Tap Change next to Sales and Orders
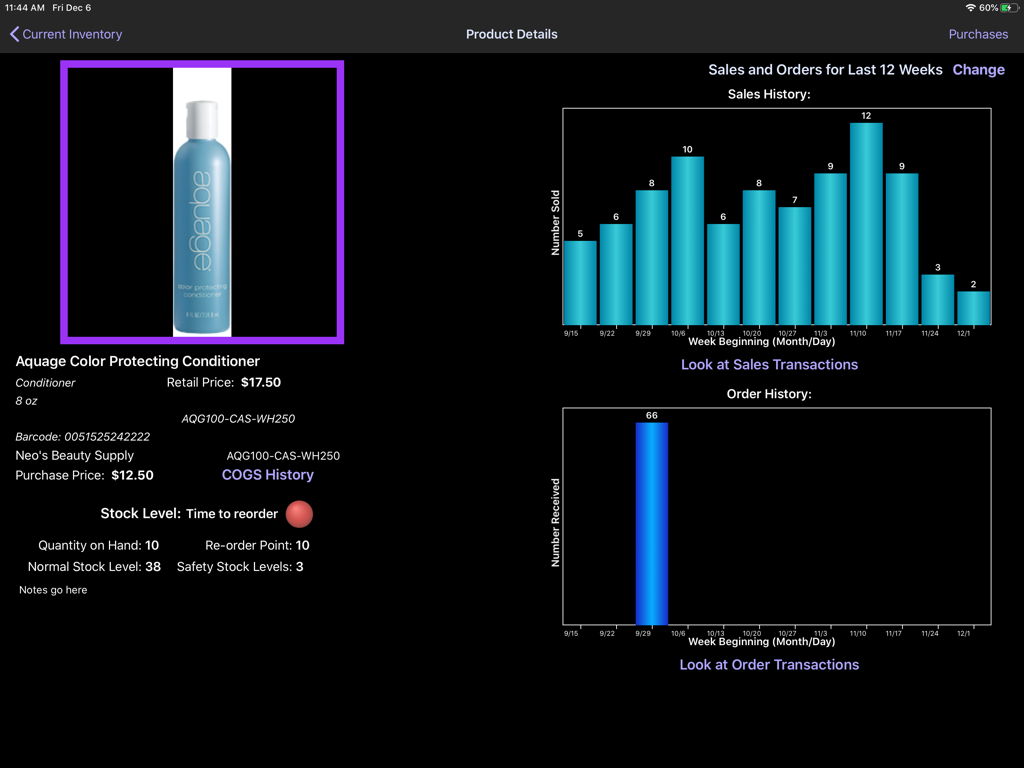 [978, 69]
